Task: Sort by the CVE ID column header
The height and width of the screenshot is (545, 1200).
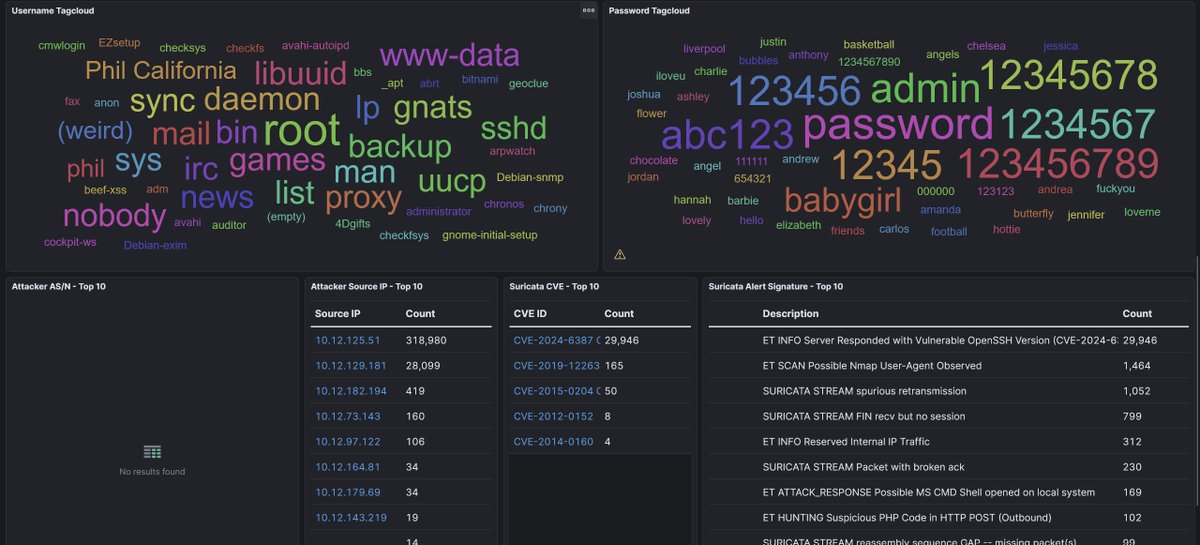Action: (530, 313)
